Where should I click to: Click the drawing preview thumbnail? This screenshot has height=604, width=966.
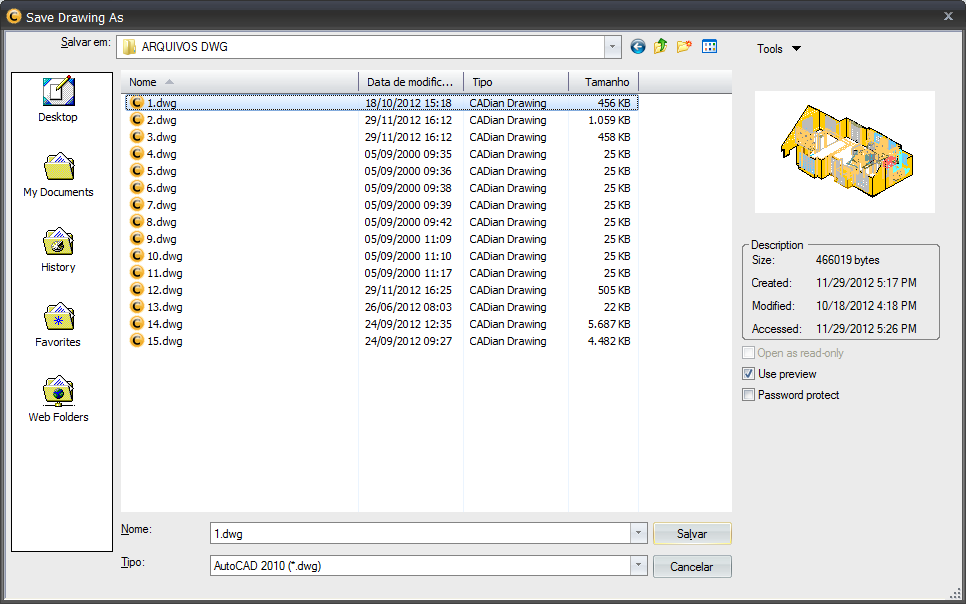845,152
